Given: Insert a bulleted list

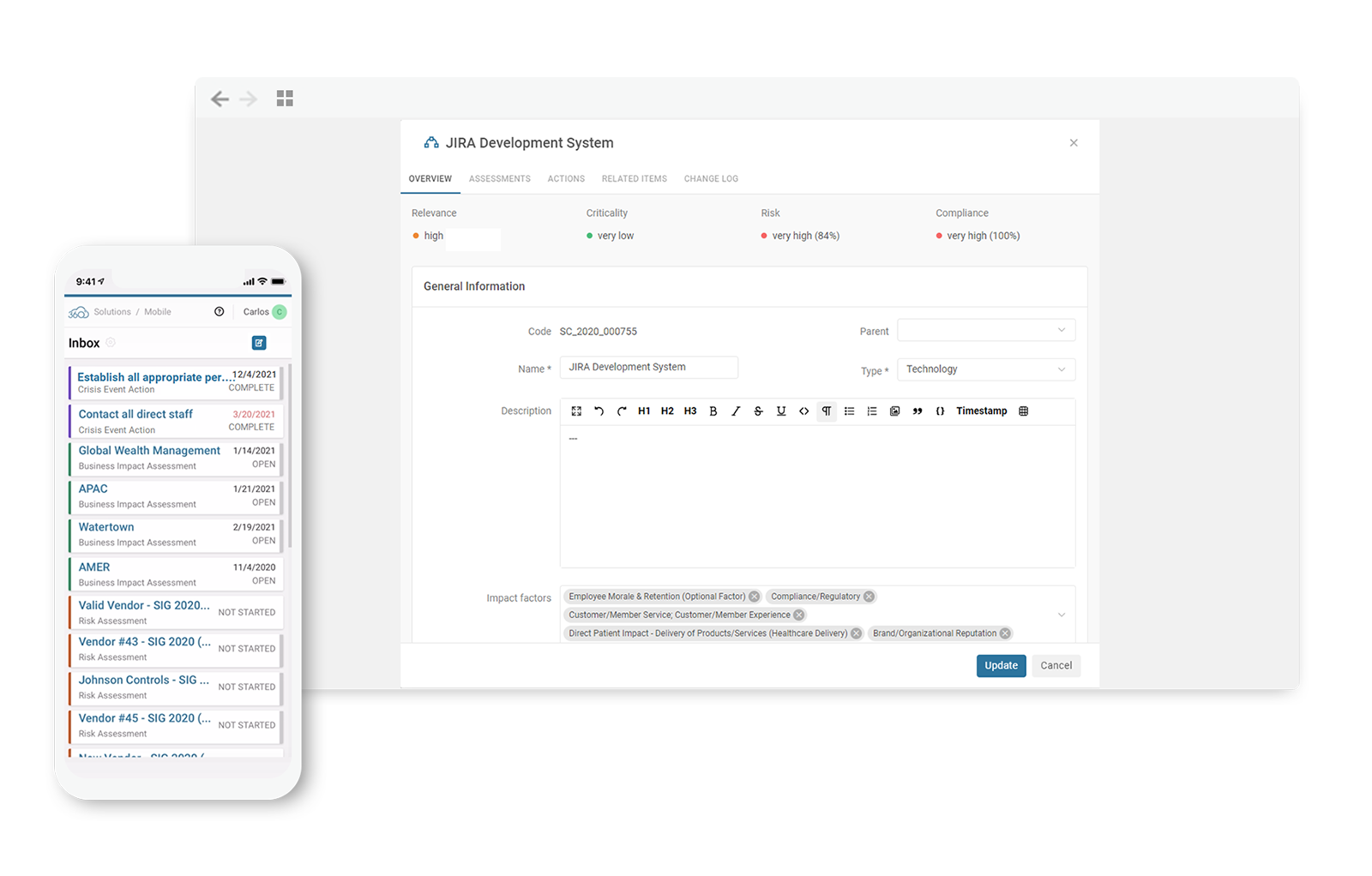Looking at the screenshot, I should 849,411.
